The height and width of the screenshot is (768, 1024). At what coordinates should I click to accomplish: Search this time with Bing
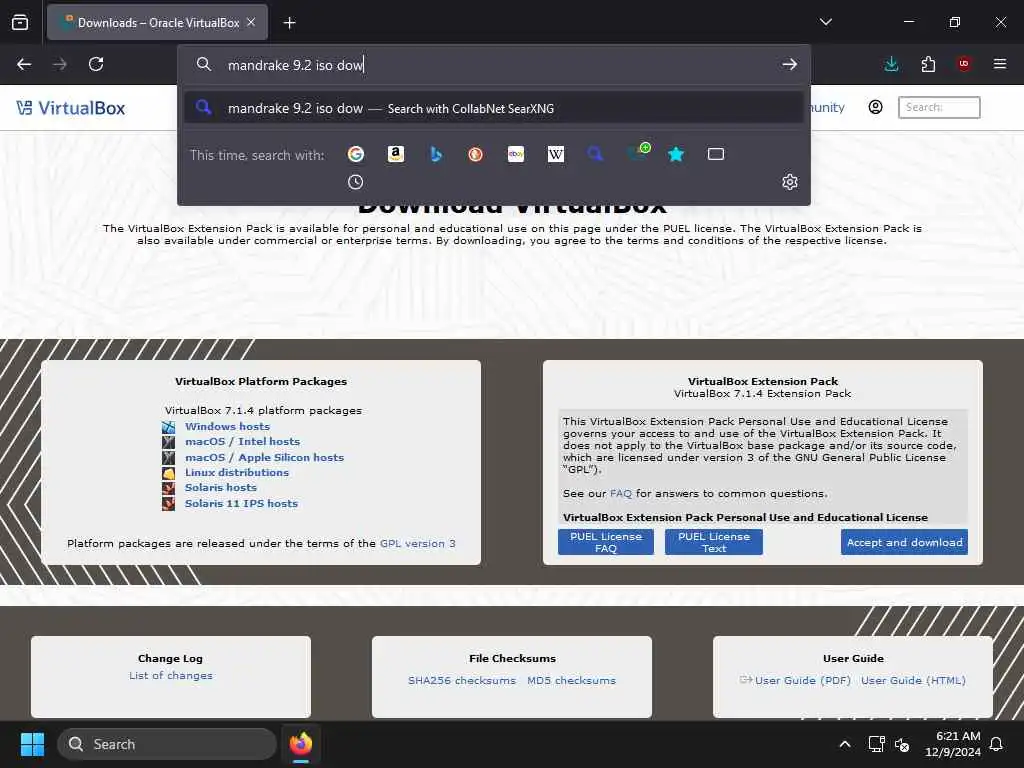(436, 154)
